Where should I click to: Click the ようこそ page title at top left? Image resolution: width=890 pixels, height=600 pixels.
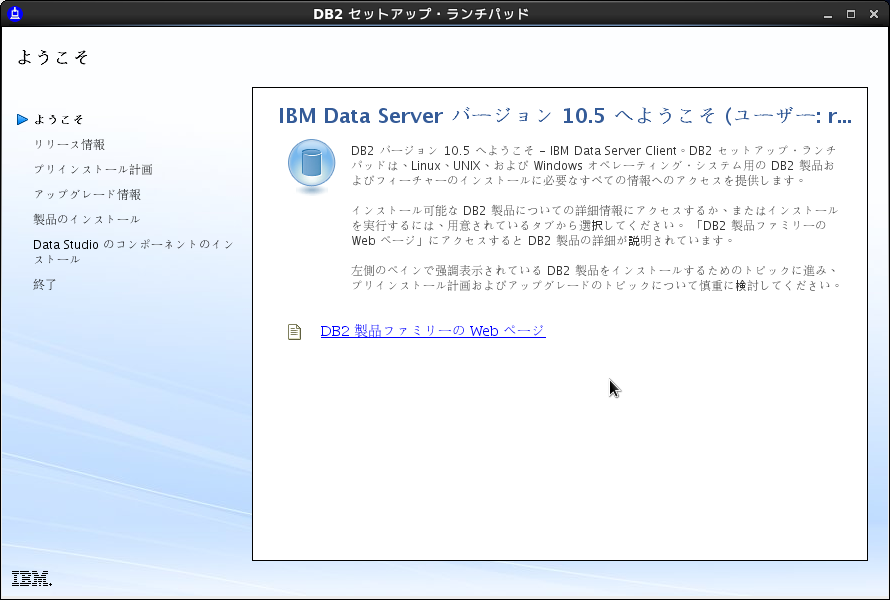pyautogui.click(x=53, y=57)
